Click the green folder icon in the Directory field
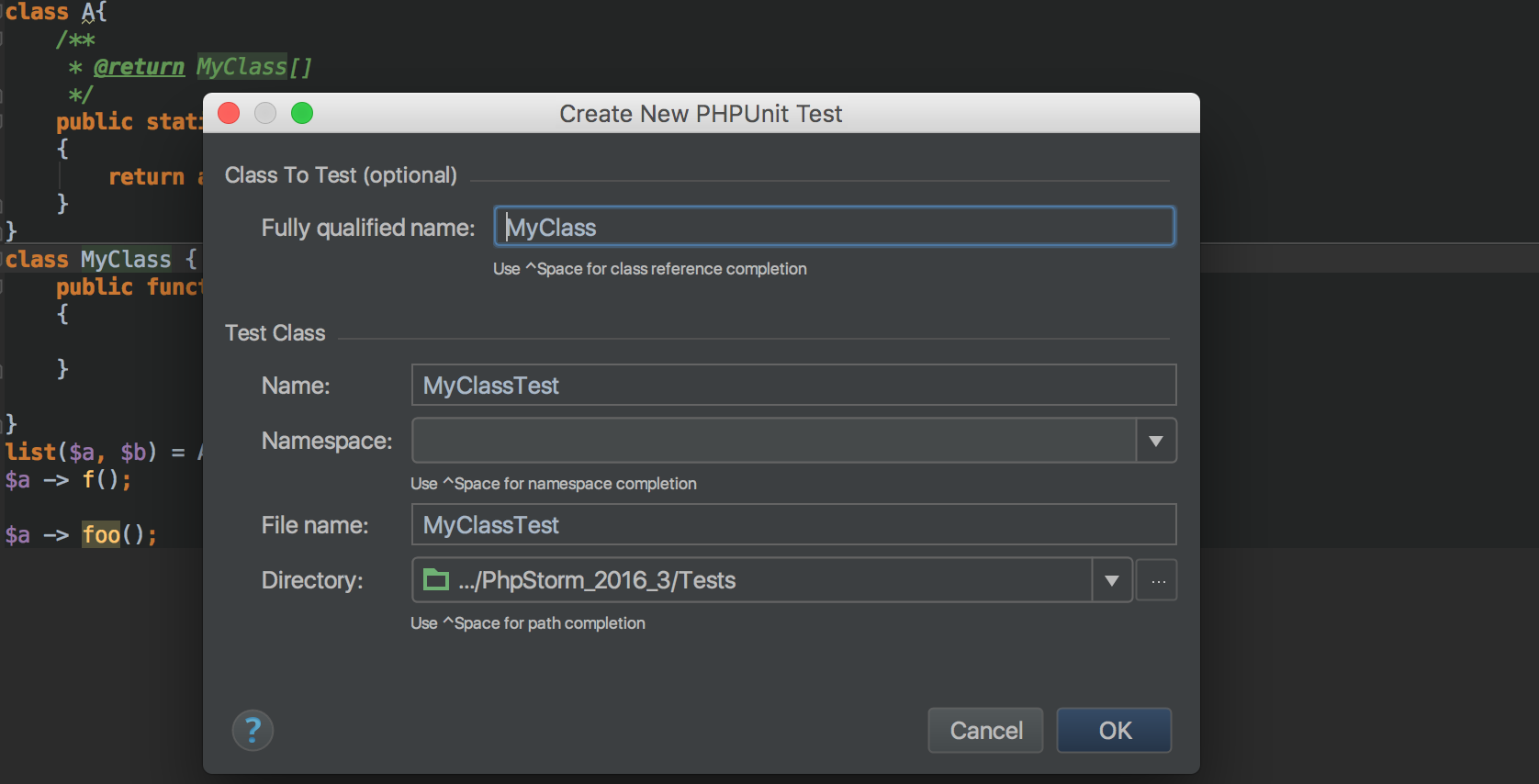The width and height of the screenshot is (1539, 784). (x=436, y=579)
